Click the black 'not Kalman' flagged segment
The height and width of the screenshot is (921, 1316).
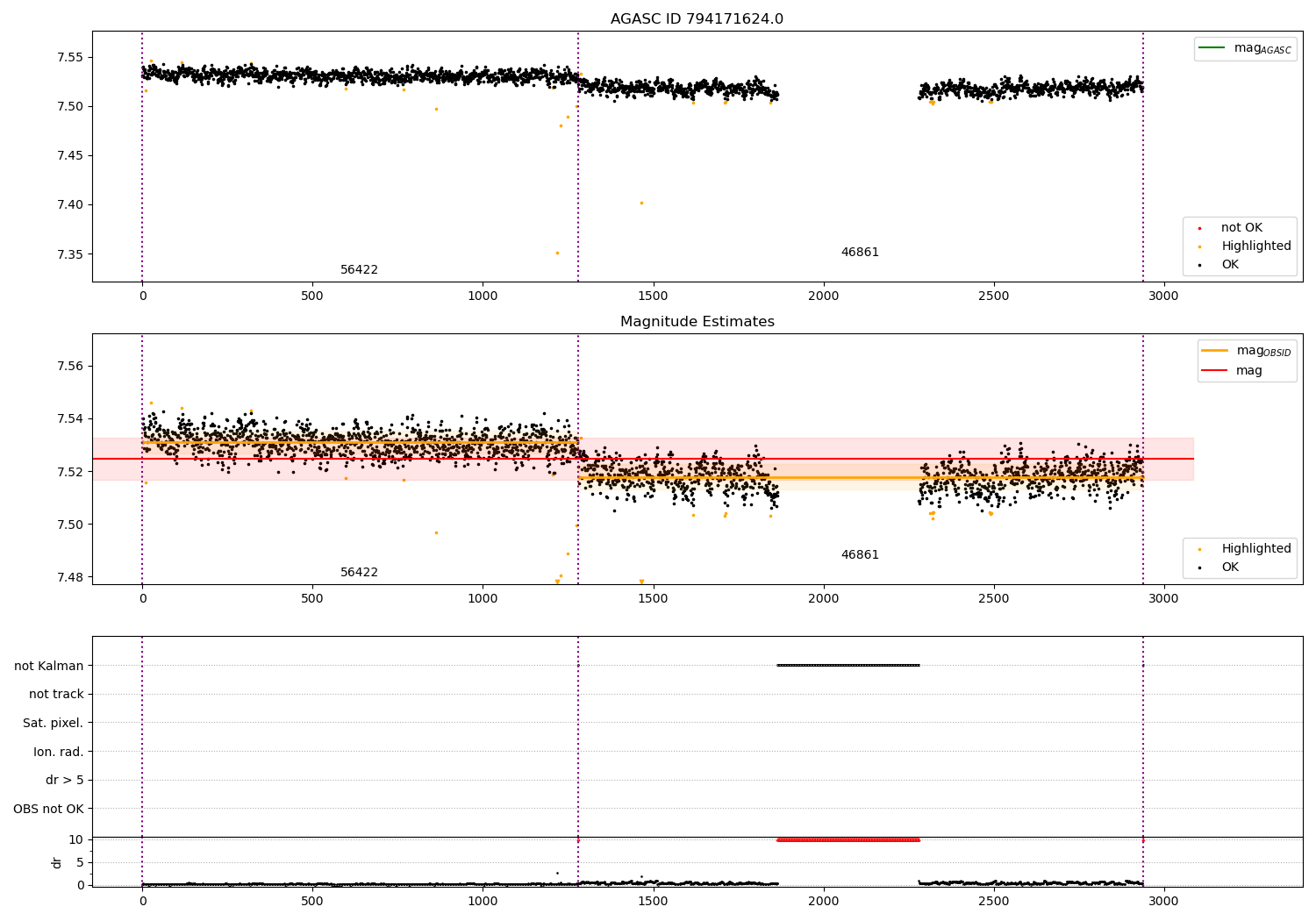[x=848, y=665]
